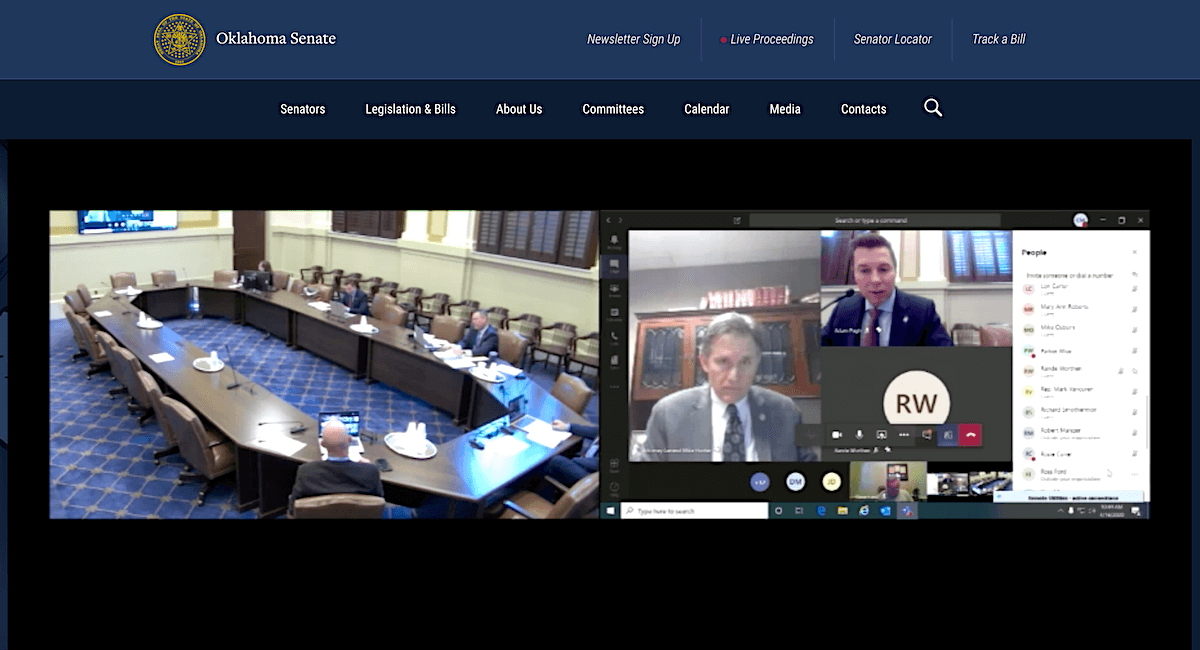Expand the Senators navigation menu
The image size is (1200, 650).
(302, 109)
